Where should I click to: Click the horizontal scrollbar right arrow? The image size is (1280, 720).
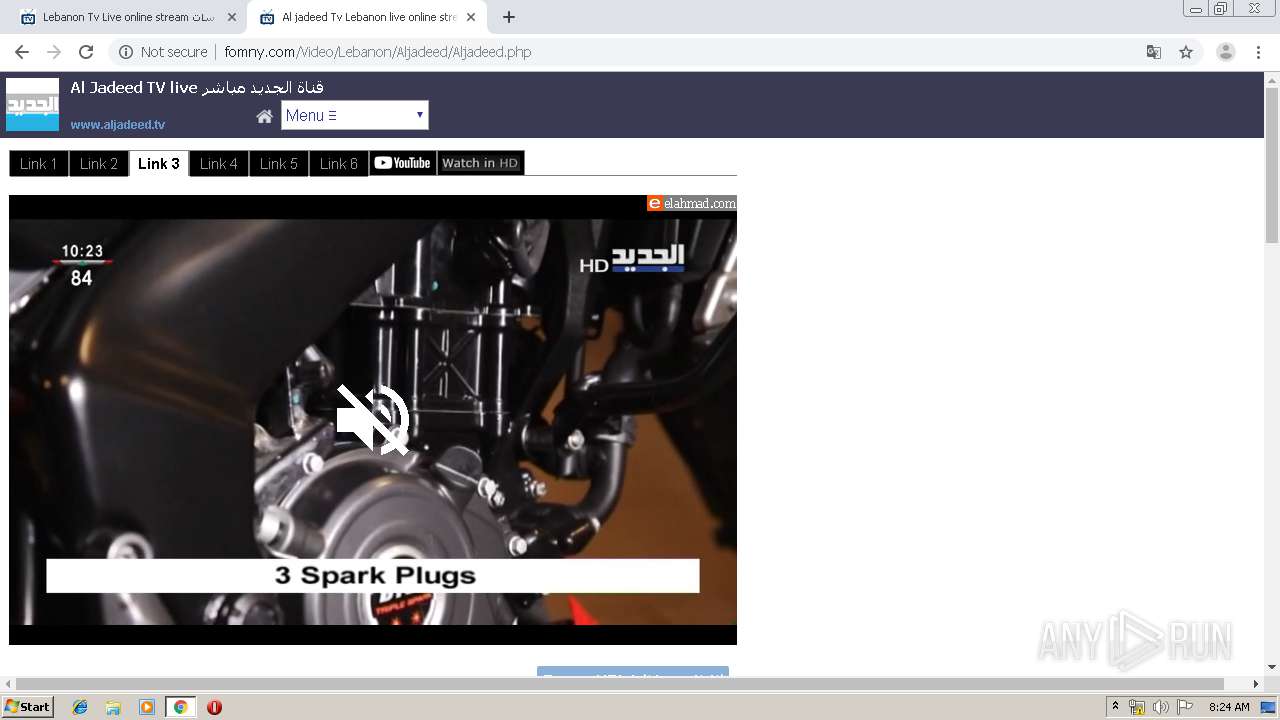1256,684
